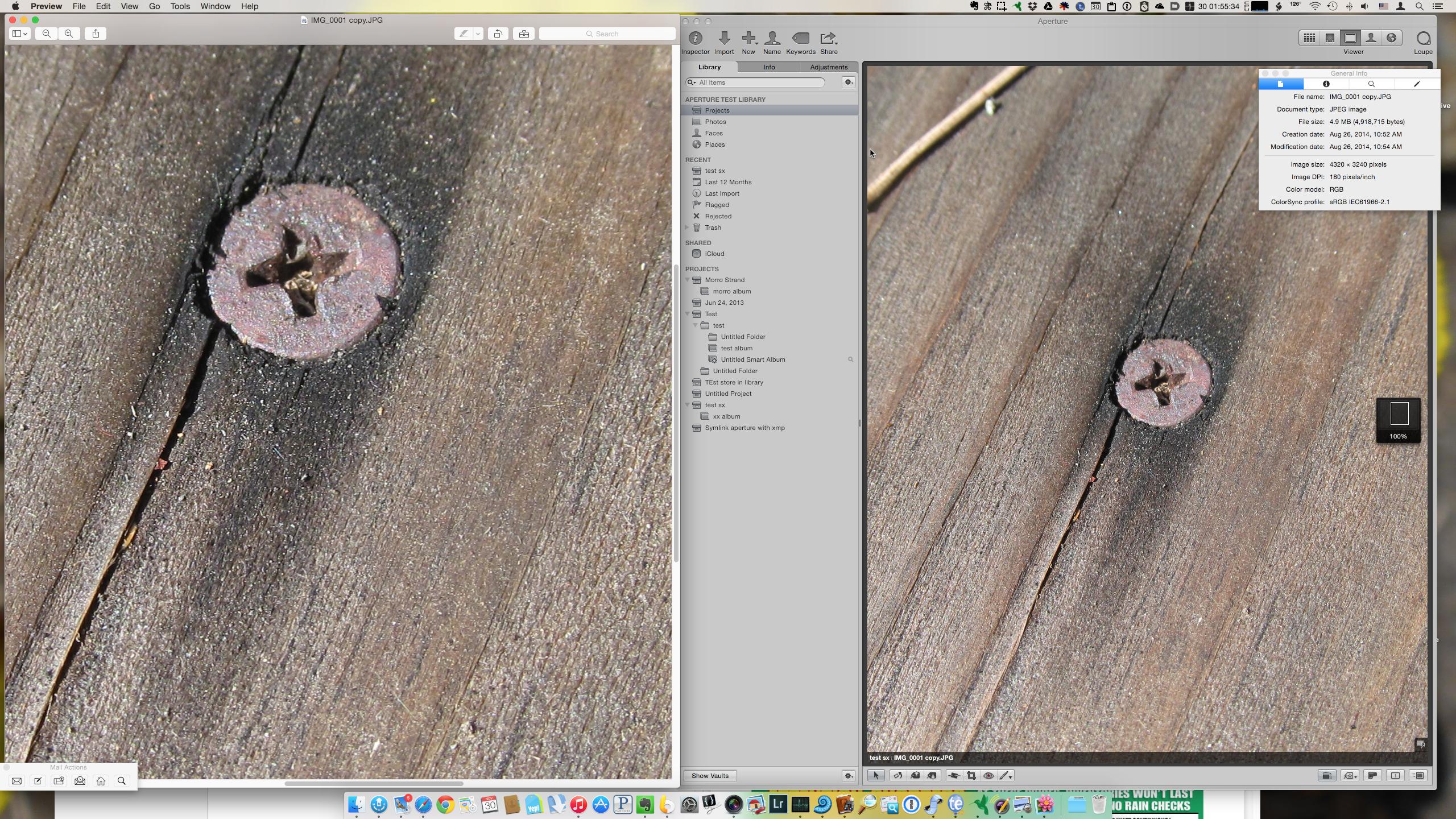1456x819 pixels.
Task: Switch to the Browser grid view
Action: (x=1309, y=38)
